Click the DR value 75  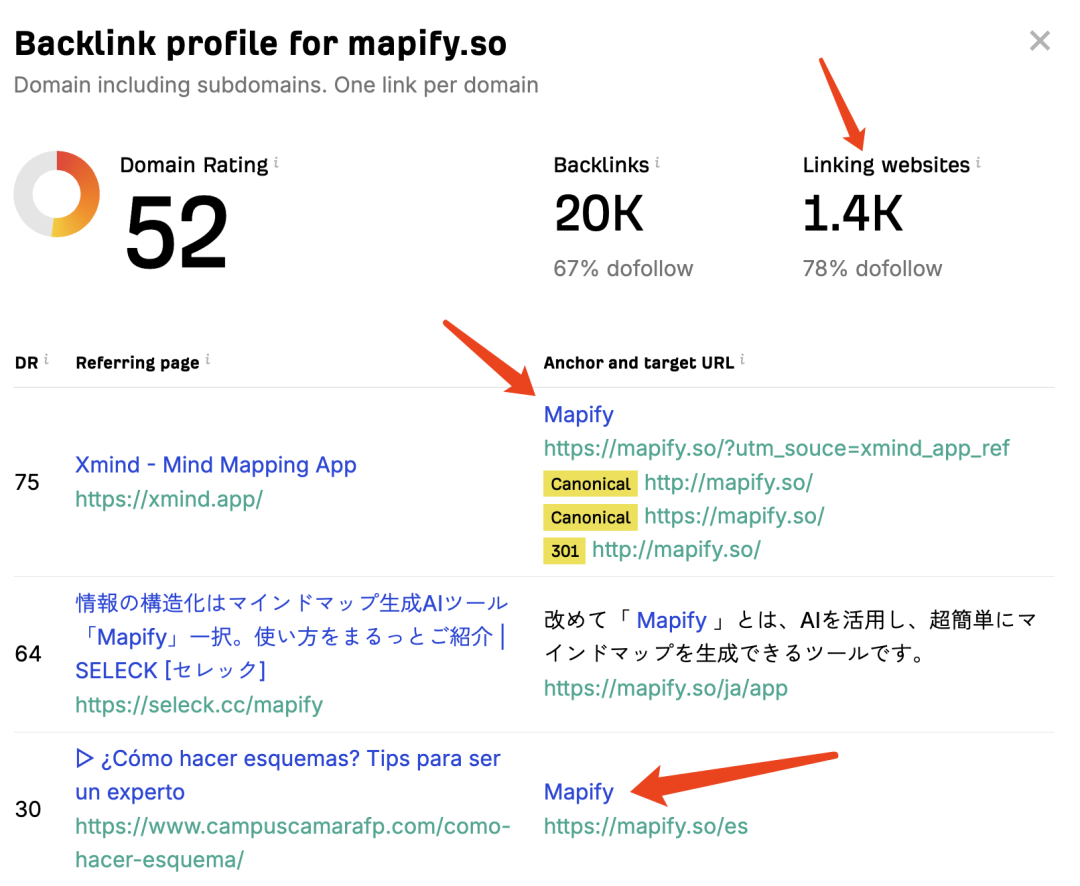click(27, 482)
